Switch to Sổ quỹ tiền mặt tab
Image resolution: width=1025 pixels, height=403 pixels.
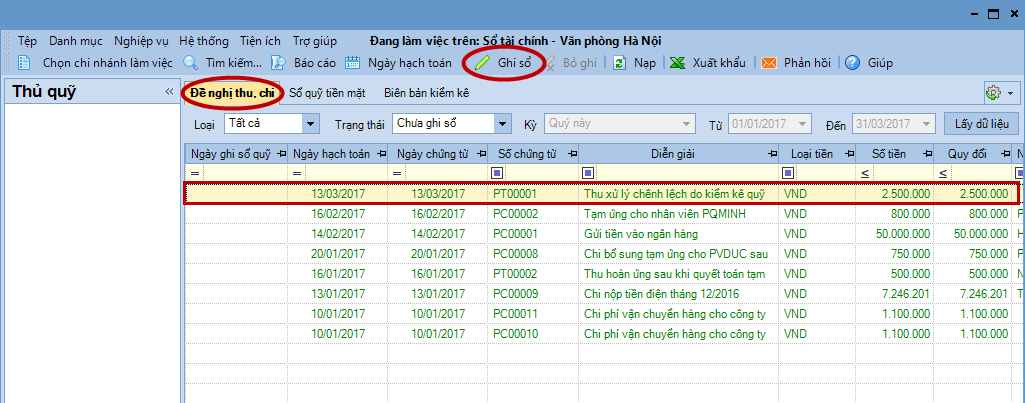(327, 93)
